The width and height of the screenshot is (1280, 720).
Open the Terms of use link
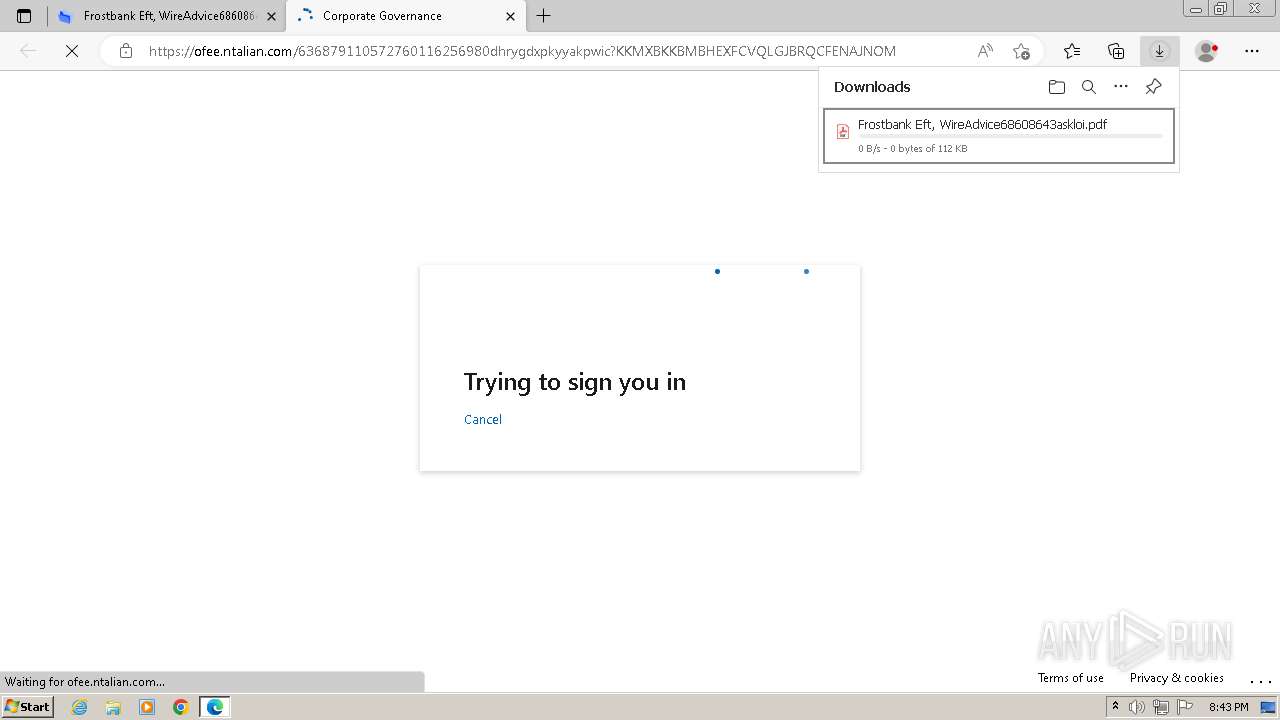click(x=1070, y=678)
